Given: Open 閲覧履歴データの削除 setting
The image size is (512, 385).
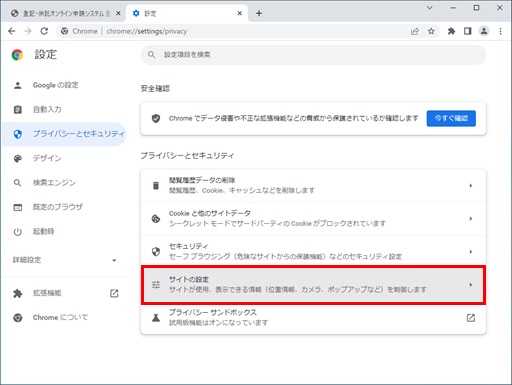Looking at the screenshot, I should click(313, 185).
